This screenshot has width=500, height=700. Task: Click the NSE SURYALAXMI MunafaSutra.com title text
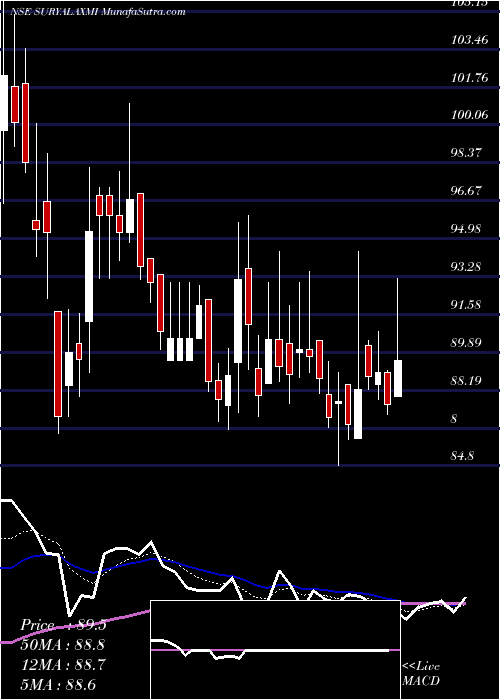point(98,12)
